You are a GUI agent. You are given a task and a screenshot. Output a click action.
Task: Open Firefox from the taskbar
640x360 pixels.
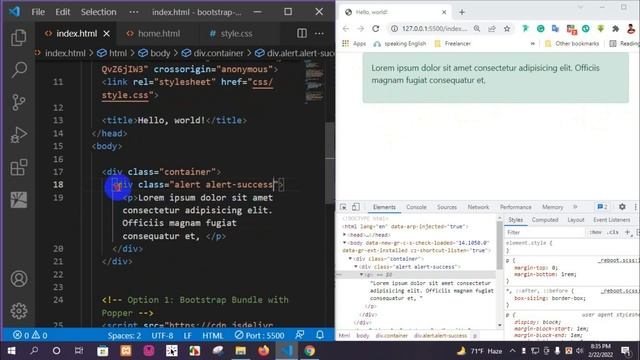point(264,351)
